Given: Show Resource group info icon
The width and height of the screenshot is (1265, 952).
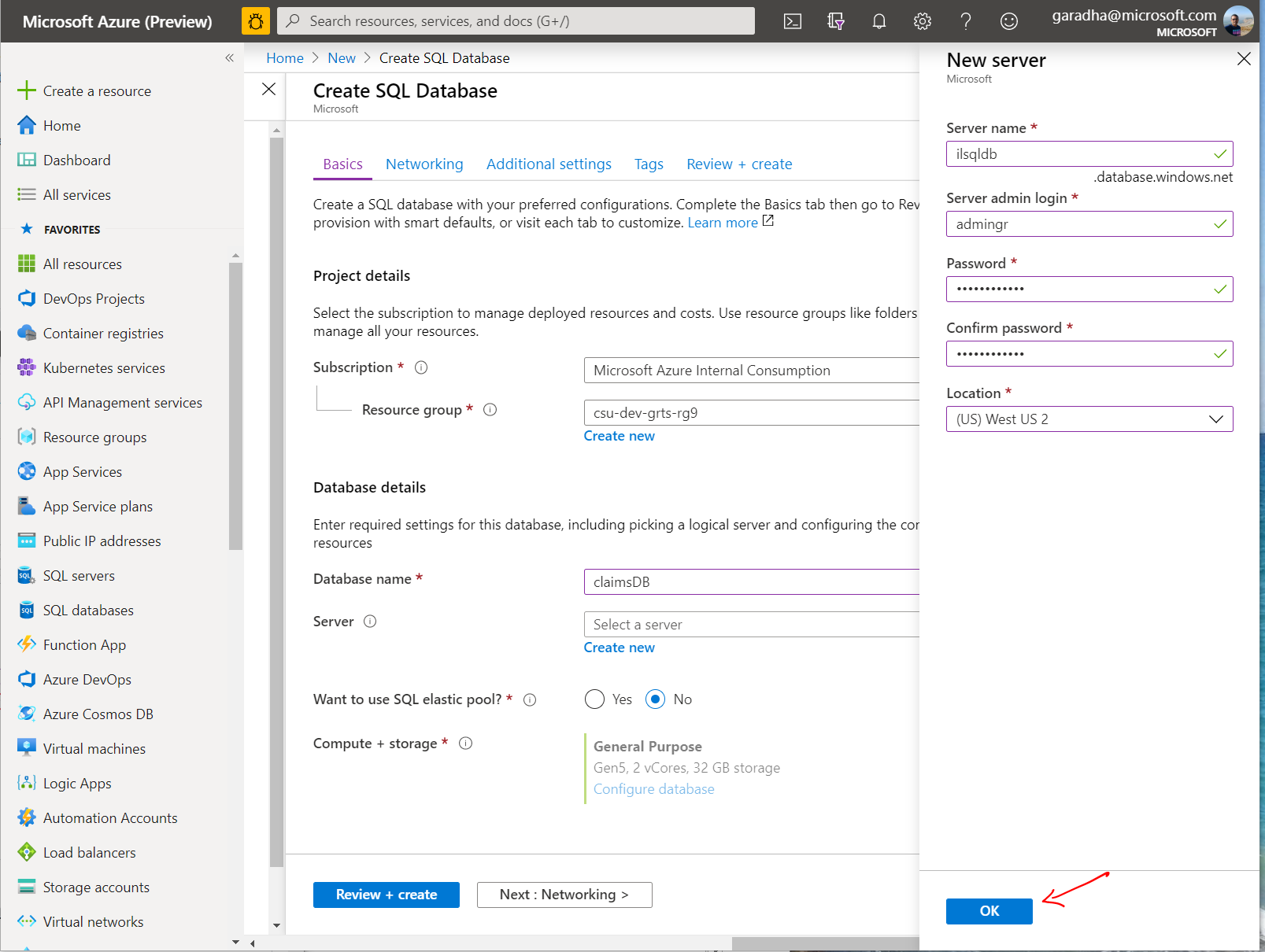Looking at the screenshot, I should pos(490,410).
